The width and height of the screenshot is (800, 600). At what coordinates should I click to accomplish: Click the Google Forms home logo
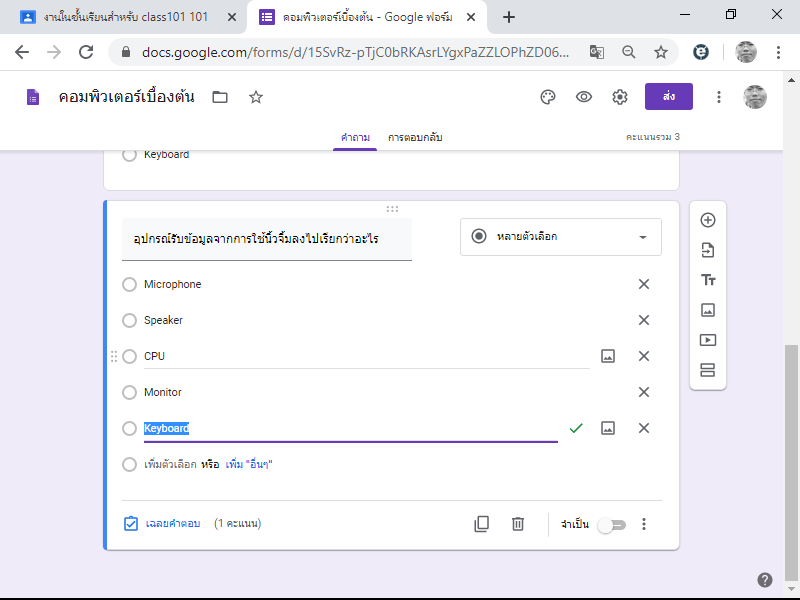pyautogui.click(x=33, y=97)
